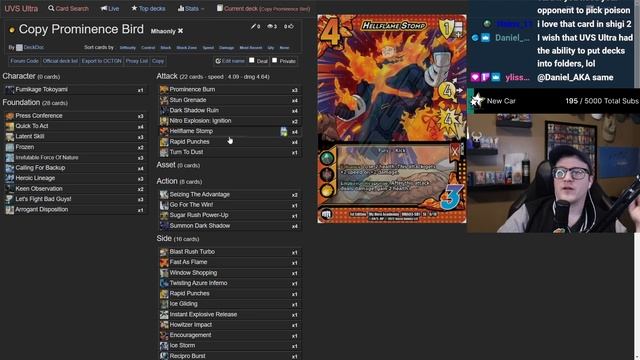Sort cards by Most Recent
The image size is (640, 360).
[x=251, y=48]
